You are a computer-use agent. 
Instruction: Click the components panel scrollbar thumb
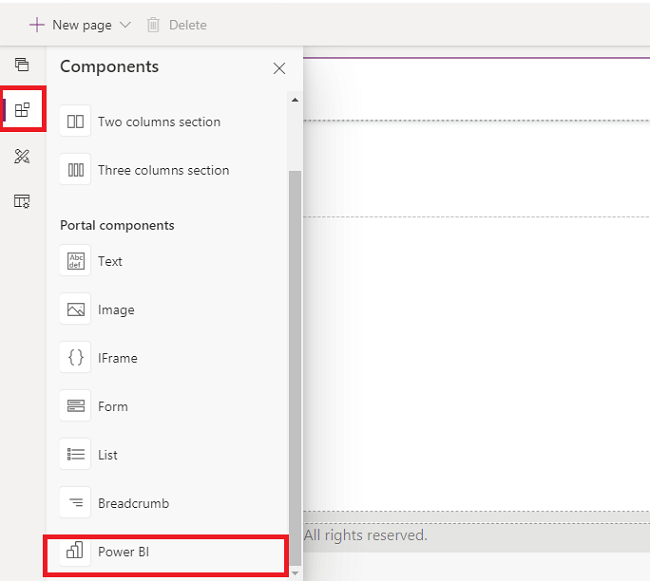point(295,368)
